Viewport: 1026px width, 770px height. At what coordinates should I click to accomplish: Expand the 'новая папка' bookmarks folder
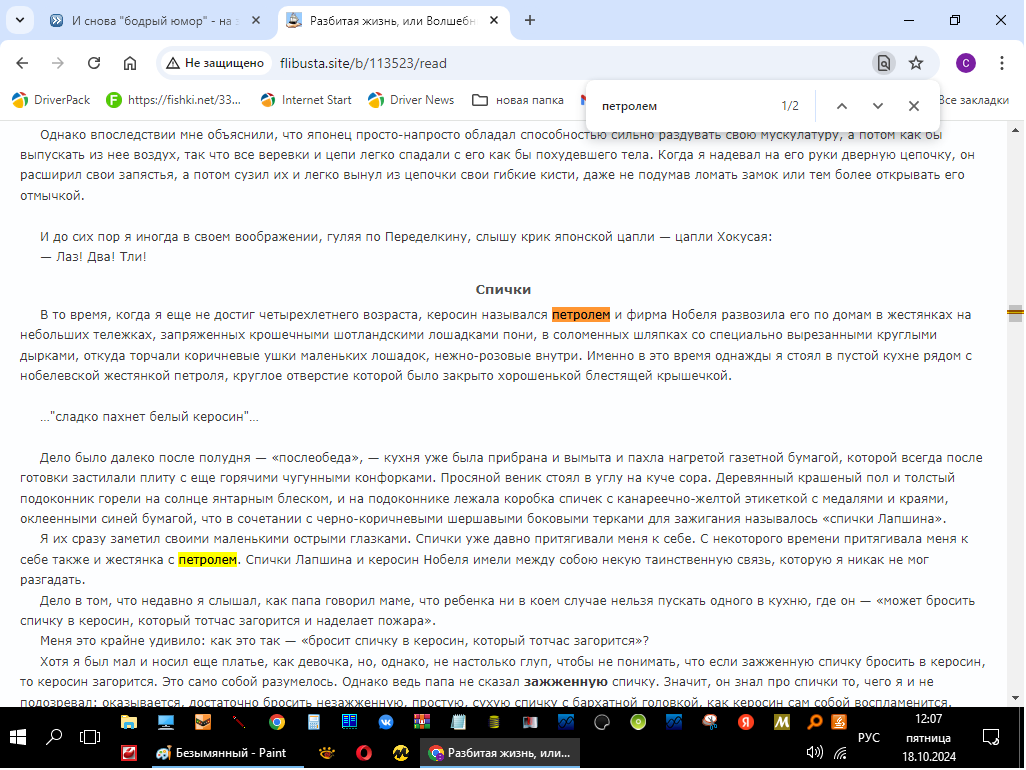(518, 100)
